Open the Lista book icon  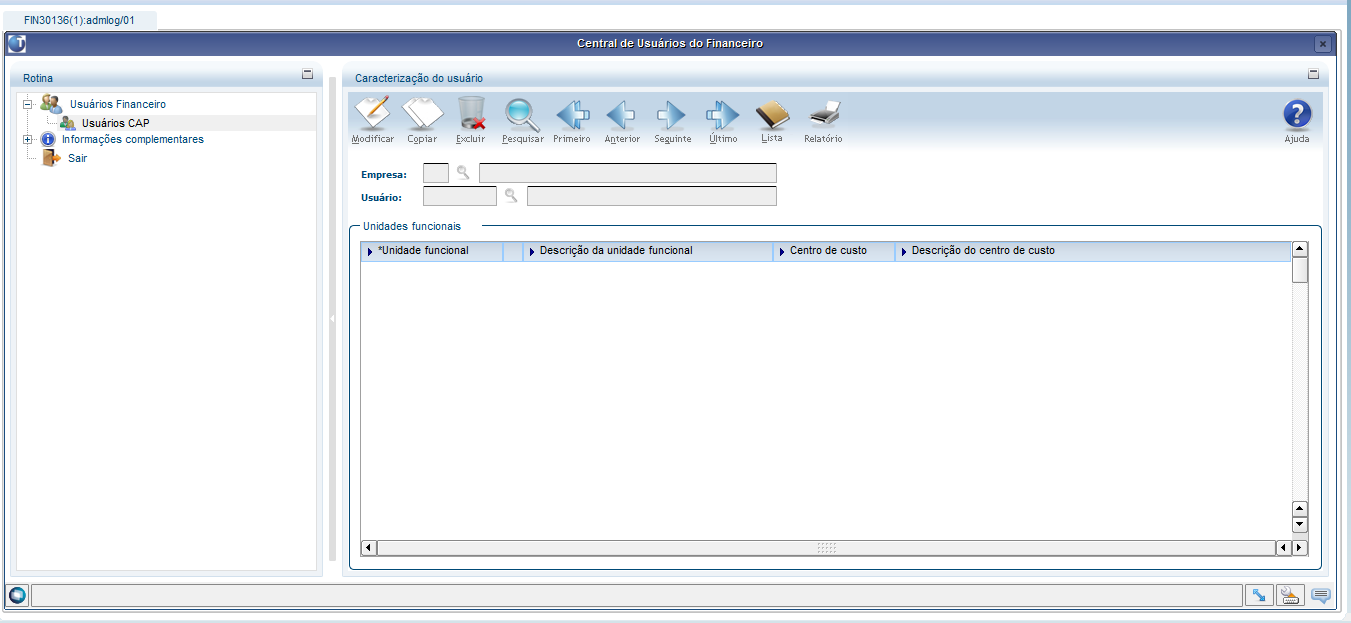(x=772, y=115)
